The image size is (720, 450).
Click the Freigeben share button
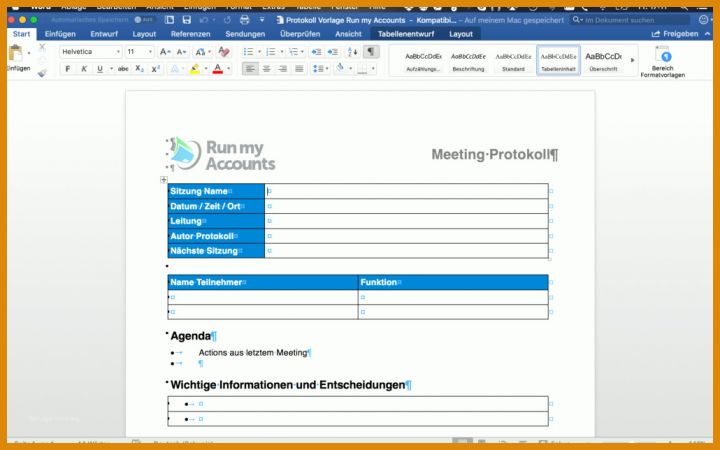point(675,34)
